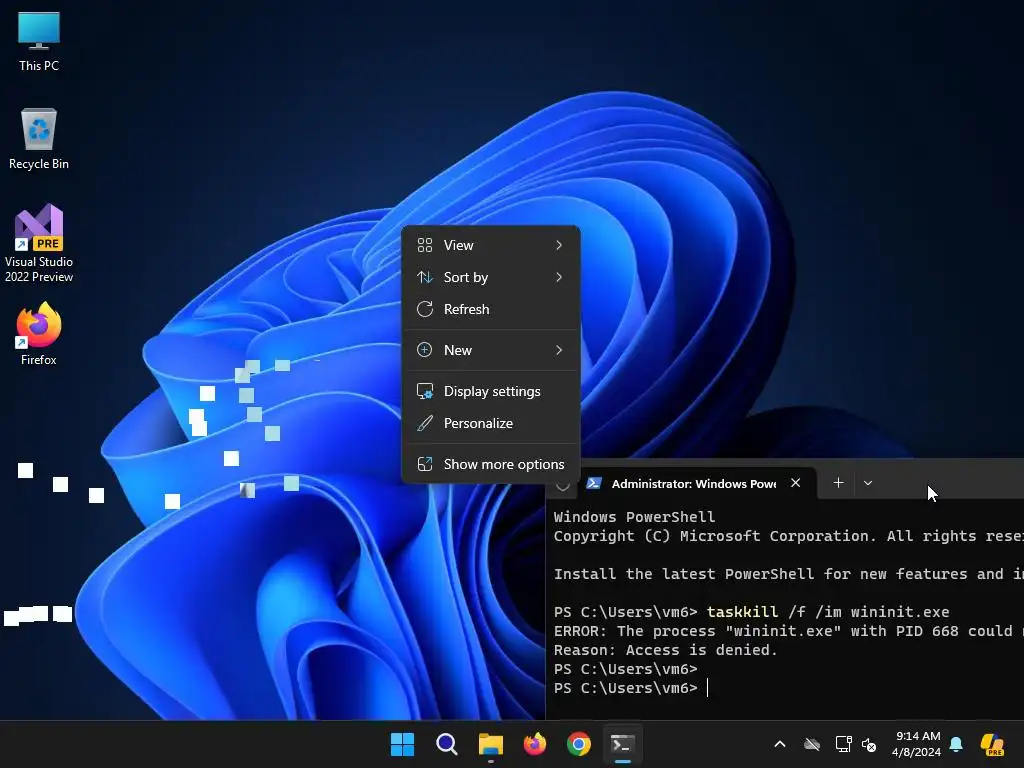This screenshot has height=768, width=1024.
Task: Open the terminal profile dropdown
Action: point(868,483)
